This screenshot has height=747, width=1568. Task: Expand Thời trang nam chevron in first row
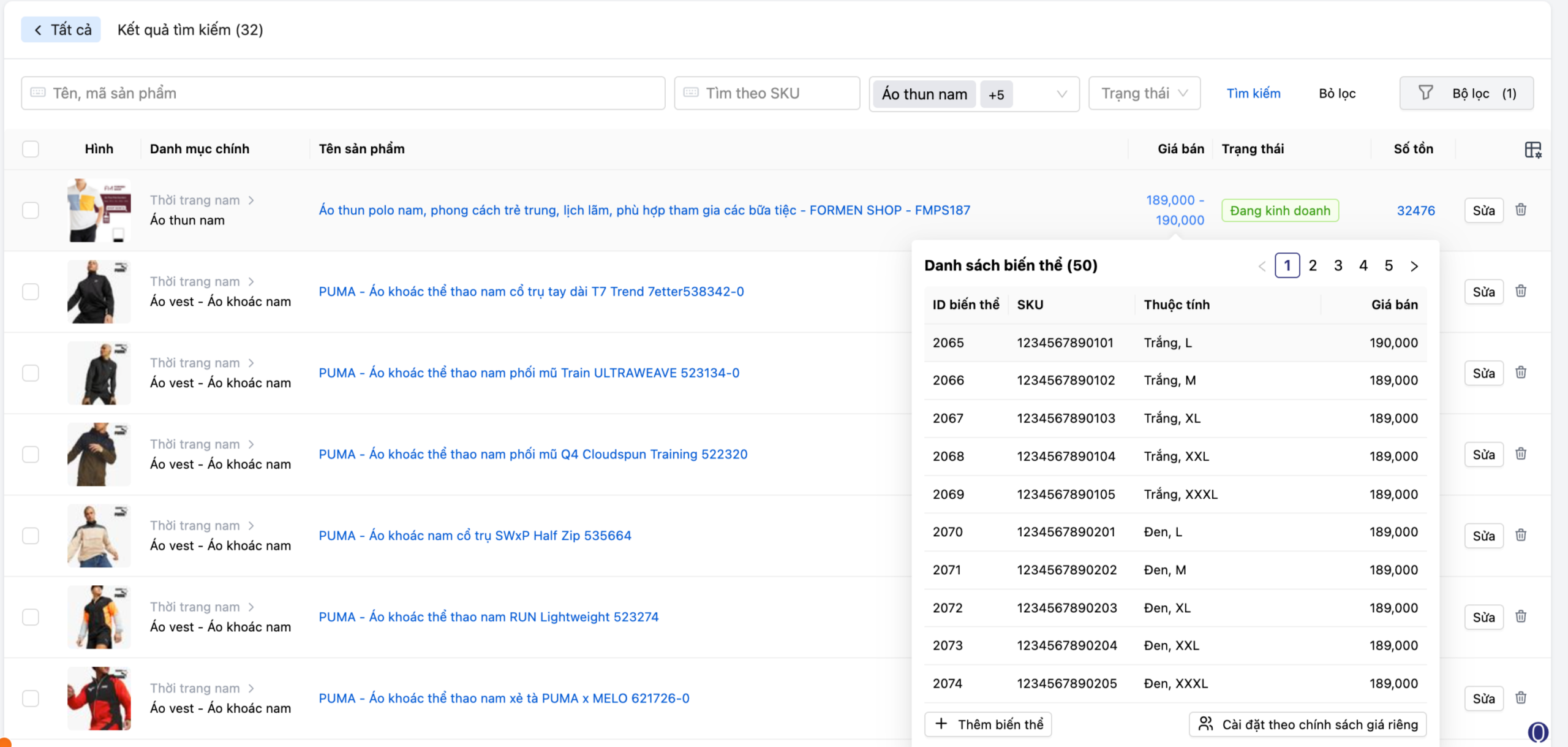251,200
